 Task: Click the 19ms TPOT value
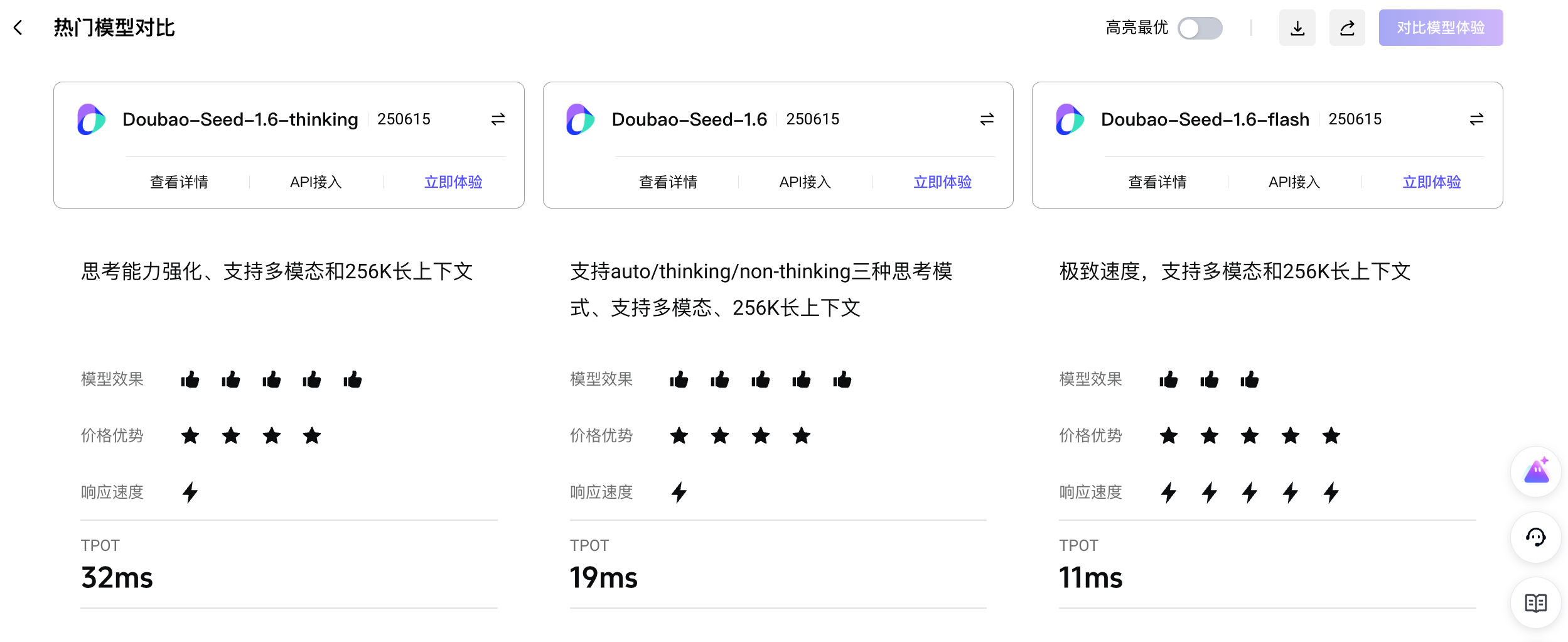coord(604,577)
